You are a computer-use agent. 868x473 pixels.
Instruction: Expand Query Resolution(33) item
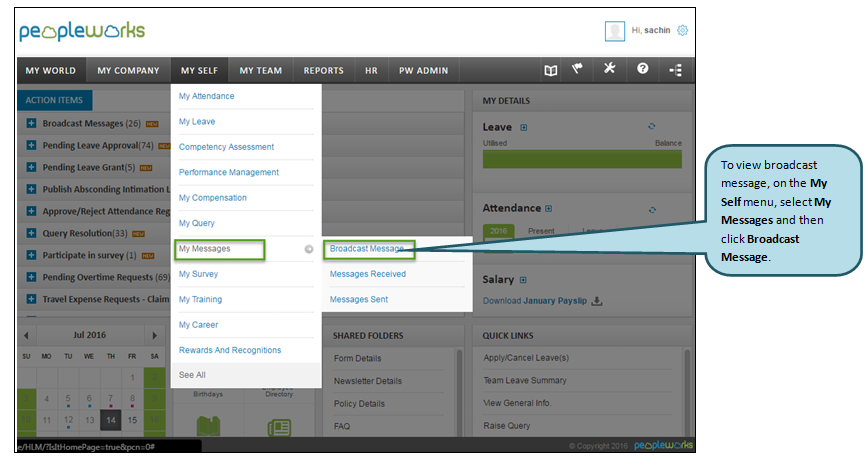tap(32, 233)
